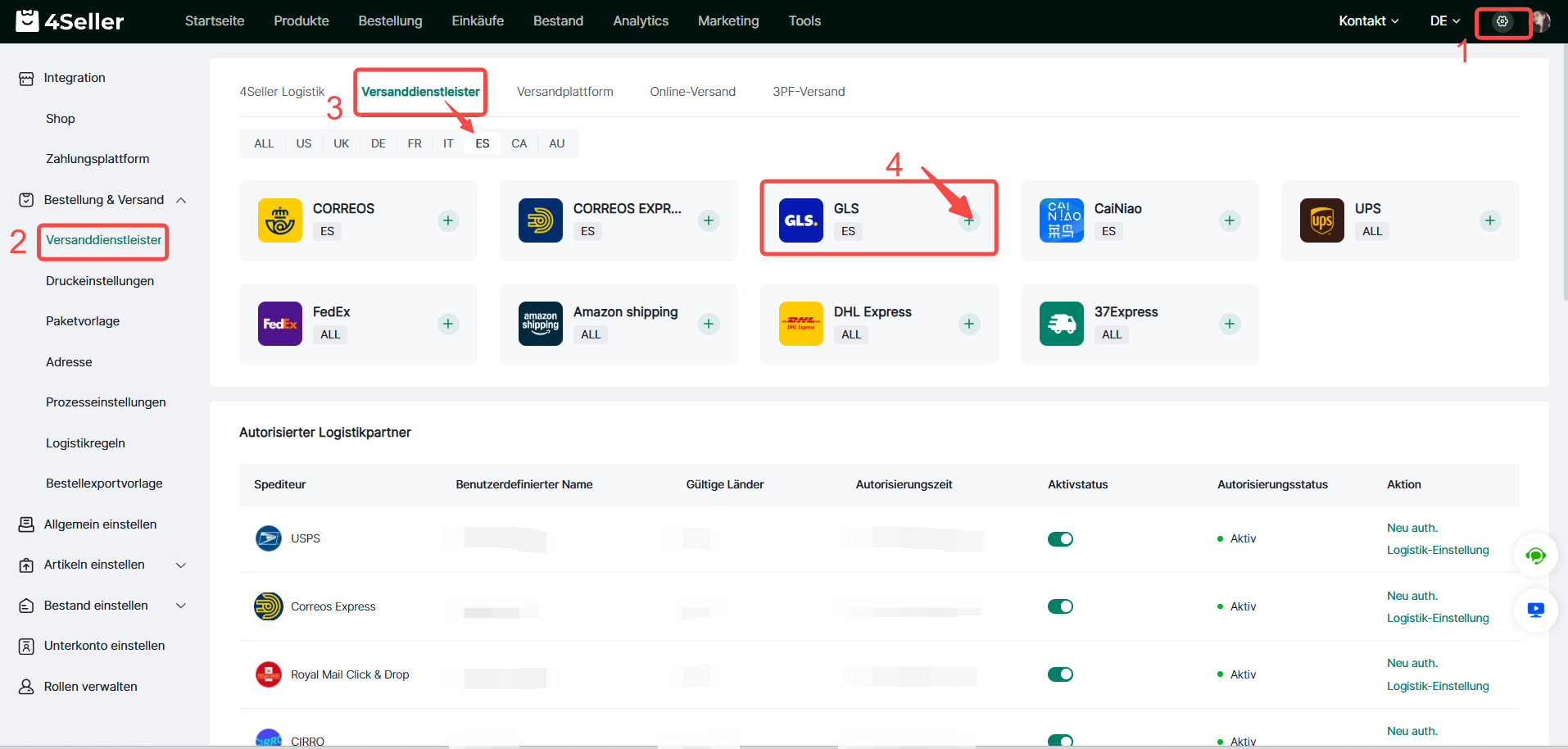Open the green chat support icon
The image size is (1568, 749).
click(1535, 556)
